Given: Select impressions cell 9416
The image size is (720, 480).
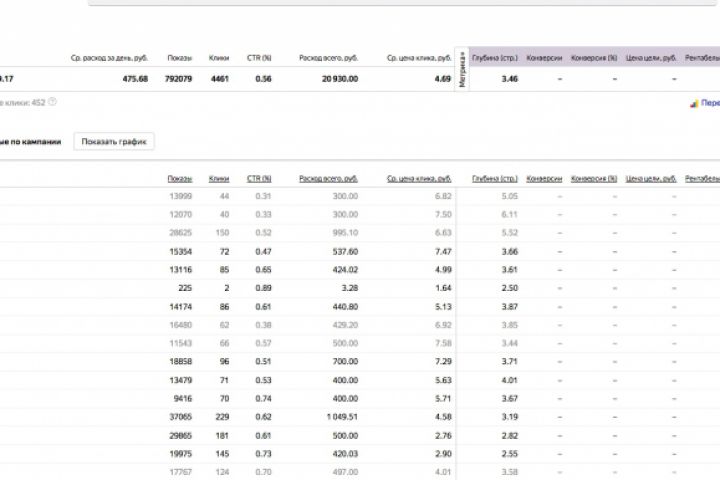Looking at the screenshot, I should pyautogui.click(x=183, y=399).
